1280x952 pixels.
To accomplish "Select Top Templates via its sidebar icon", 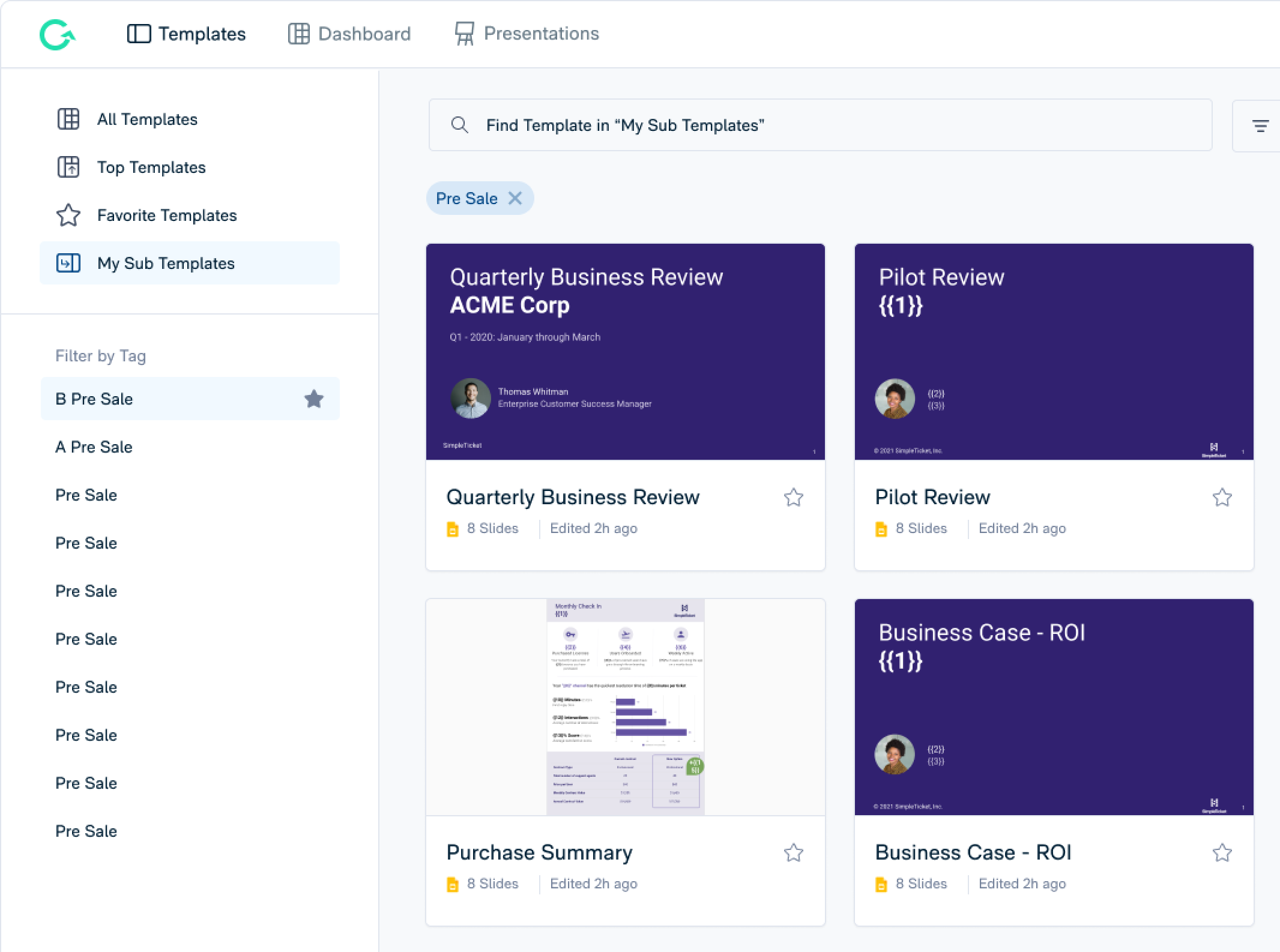I will pyautogui.click(x=68, y=167).
